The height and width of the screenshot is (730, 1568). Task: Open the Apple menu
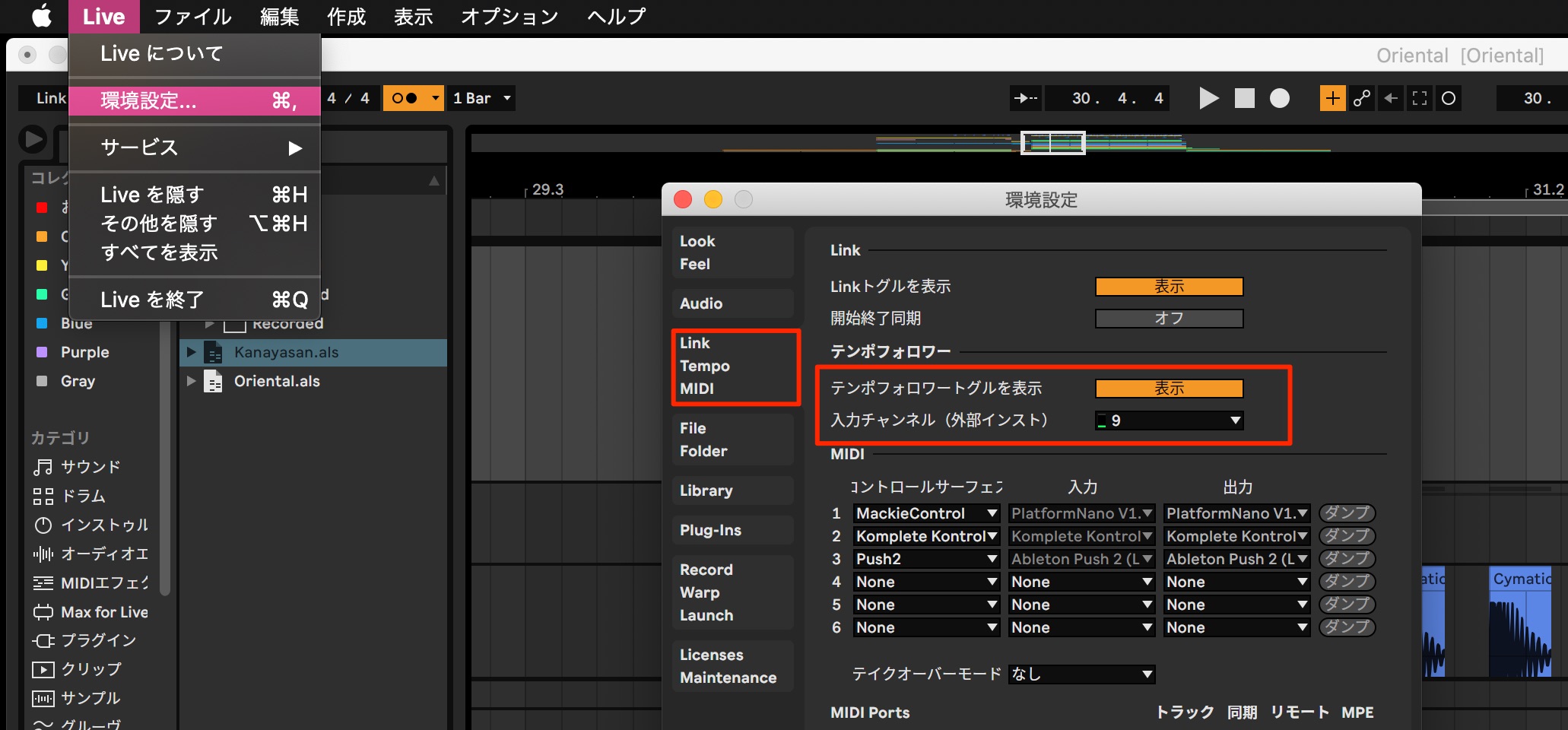(x=43, y=16)
